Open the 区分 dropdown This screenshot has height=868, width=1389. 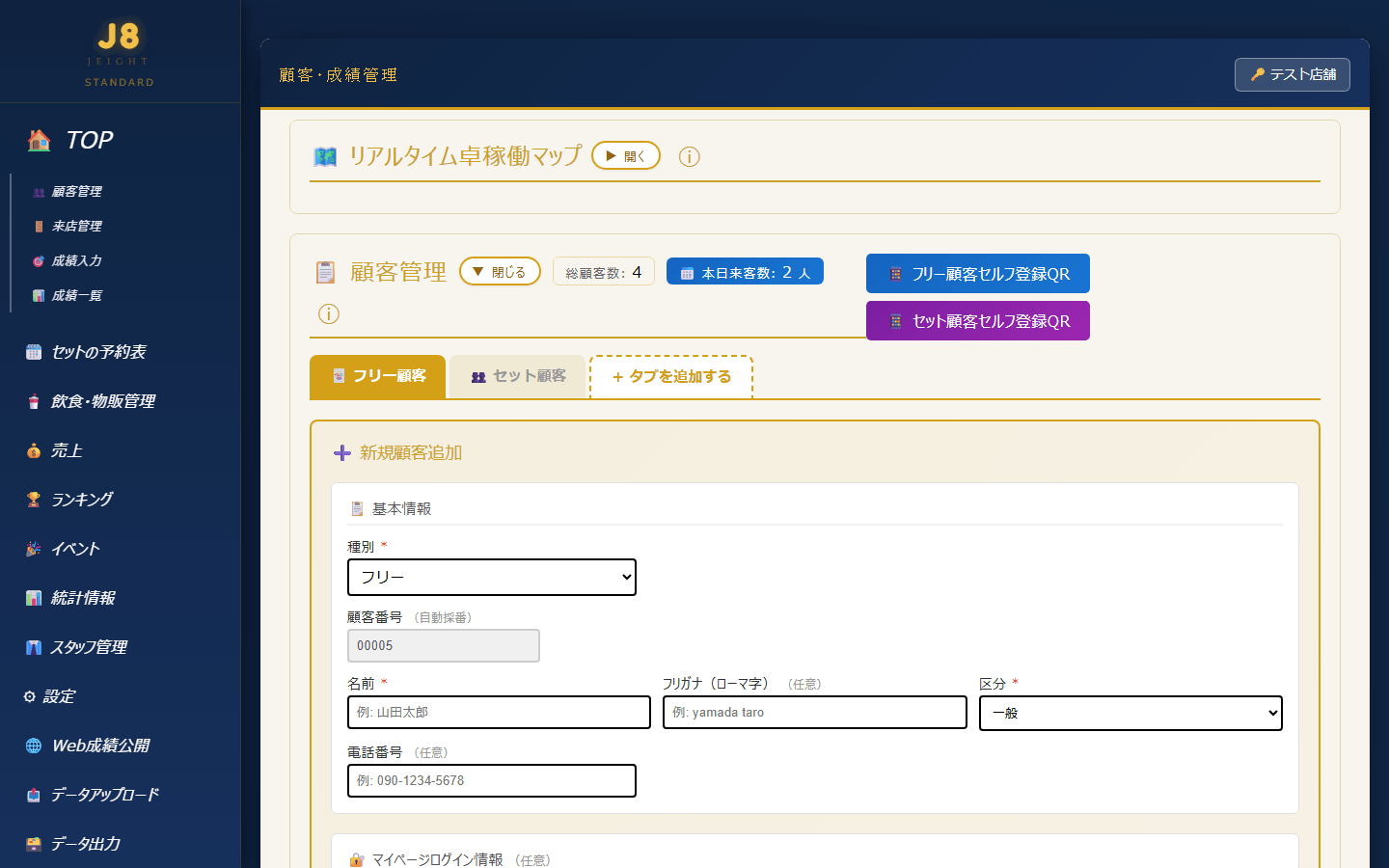pyautogui.click(x=1130, y=714)
